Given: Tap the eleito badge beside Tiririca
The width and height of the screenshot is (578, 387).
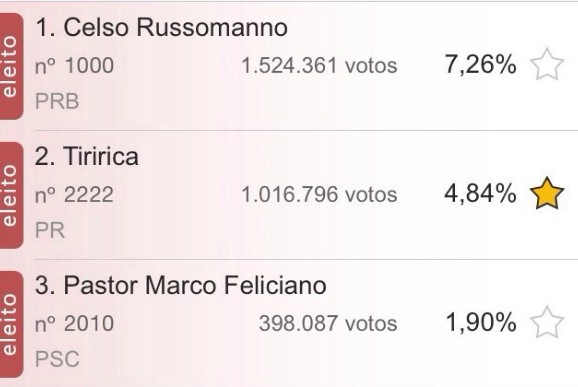Looking at the screenshot, I should click(x=11, y=195).
